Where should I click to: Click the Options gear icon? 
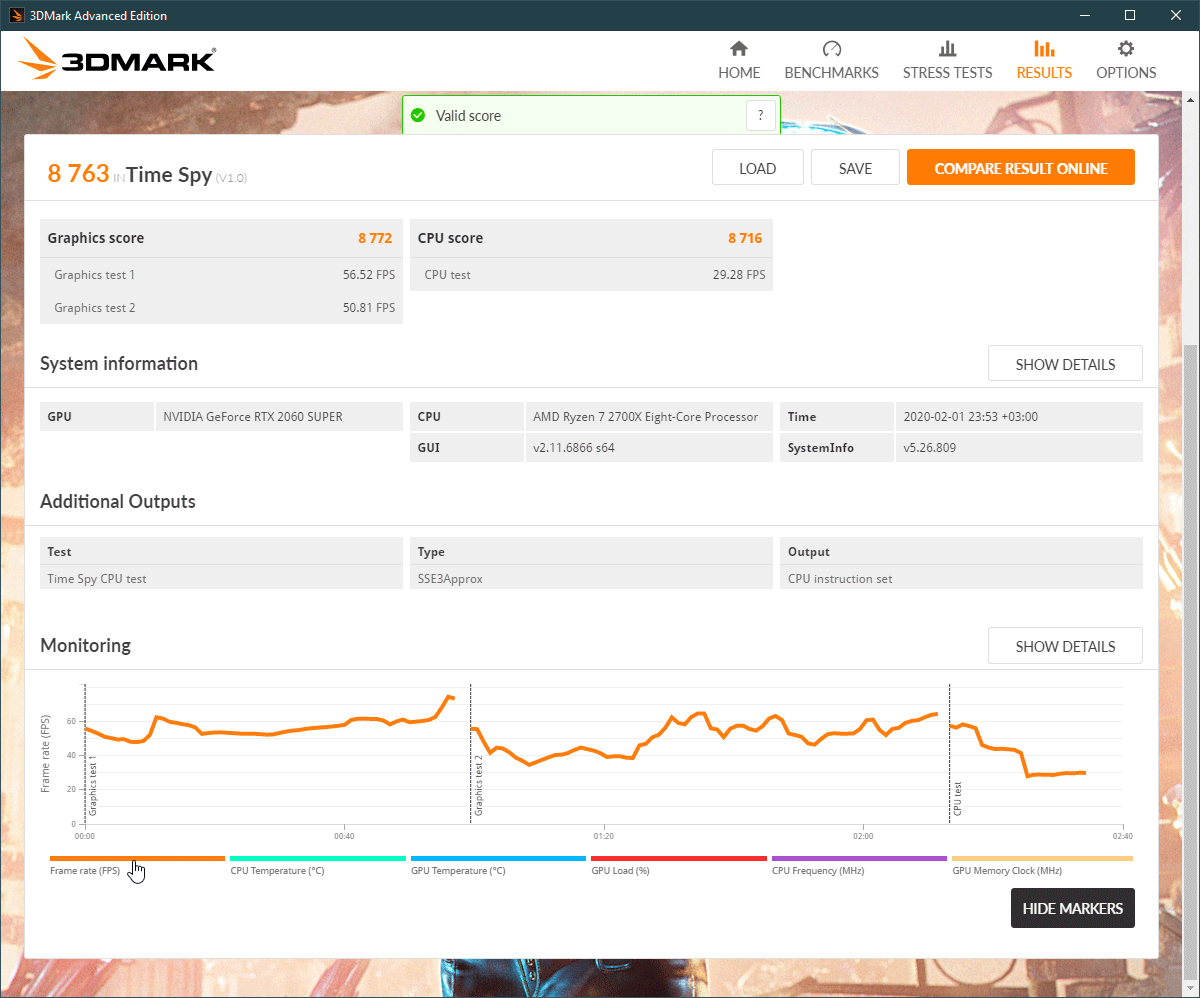tap(1126, 49)
